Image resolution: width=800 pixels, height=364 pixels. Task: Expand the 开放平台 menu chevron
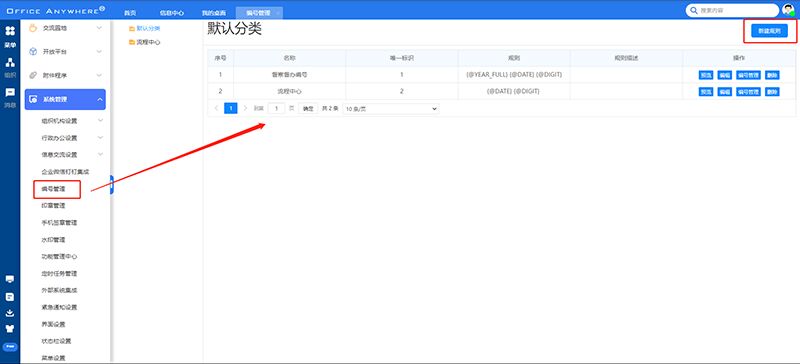coord(99,52)
